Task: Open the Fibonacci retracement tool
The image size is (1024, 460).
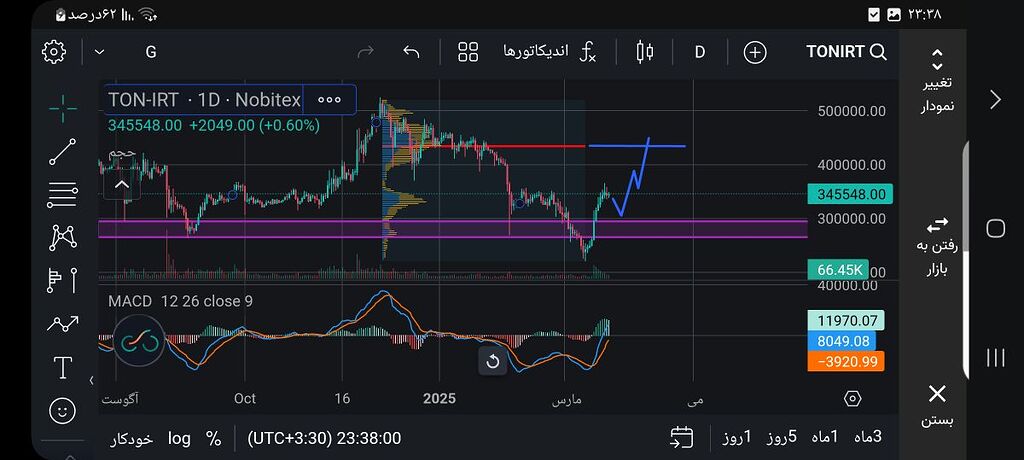Action: tap(63, 194)
